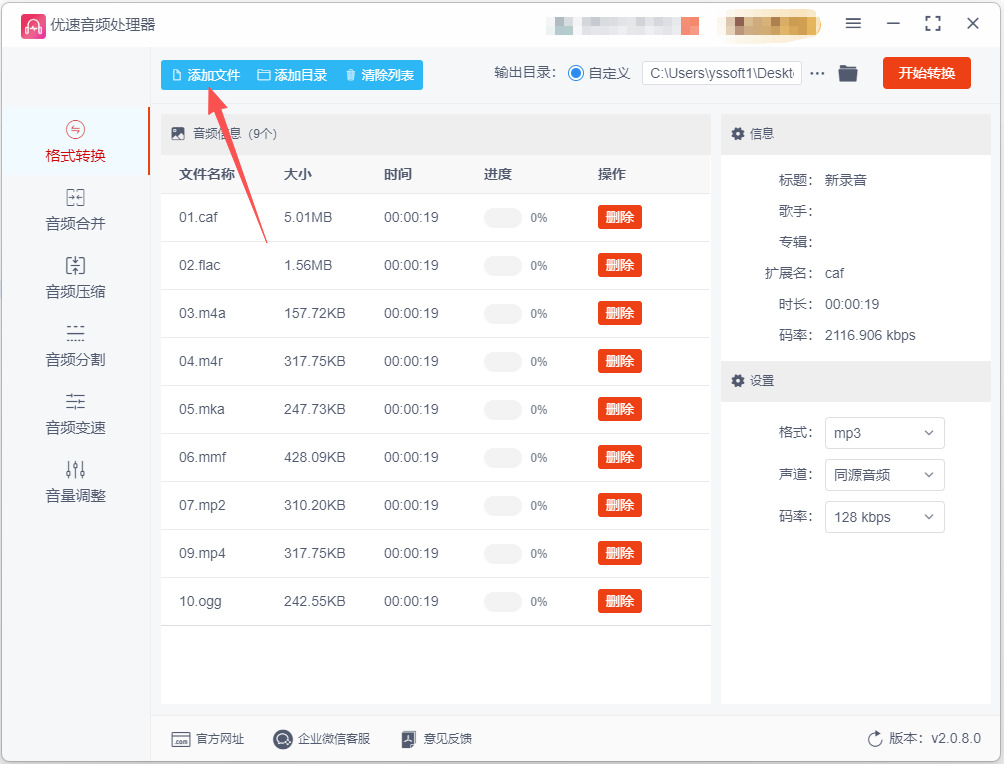This screenshot has width=1004, height=764.
Task: Switch to 音频变速 speed change tool
Action: pyautogui.click(x=75, y=413)
